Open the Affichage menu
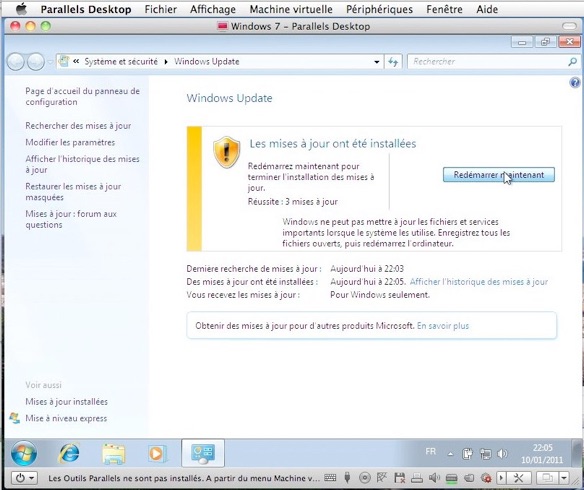584x490 pixels. click(x=213, y=9)
